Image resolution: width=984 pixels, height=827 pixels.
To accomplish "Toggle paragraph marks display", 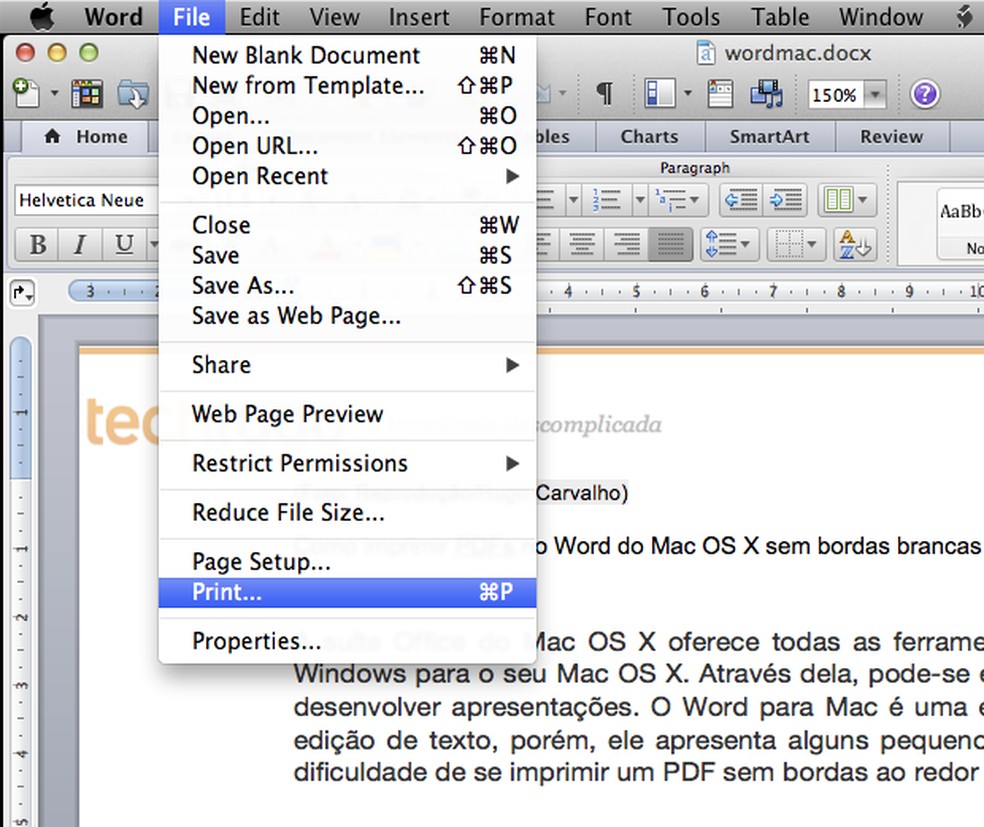I will coord(606,93).
